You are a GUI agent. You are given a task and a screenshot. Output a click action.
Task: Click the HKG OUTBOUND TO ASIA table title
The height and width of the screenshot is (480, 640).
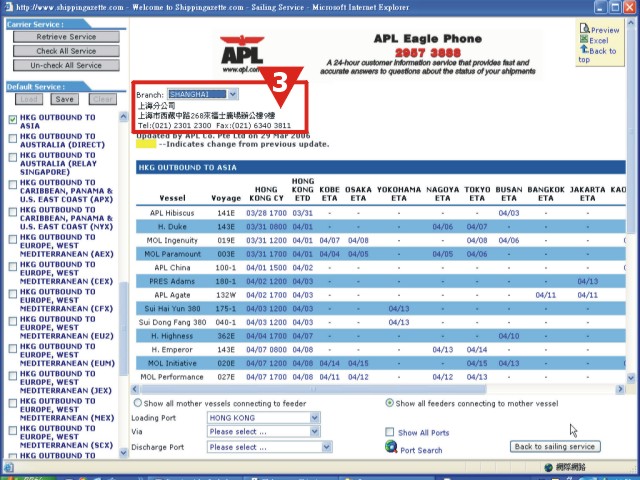click(x=187, y=167)
